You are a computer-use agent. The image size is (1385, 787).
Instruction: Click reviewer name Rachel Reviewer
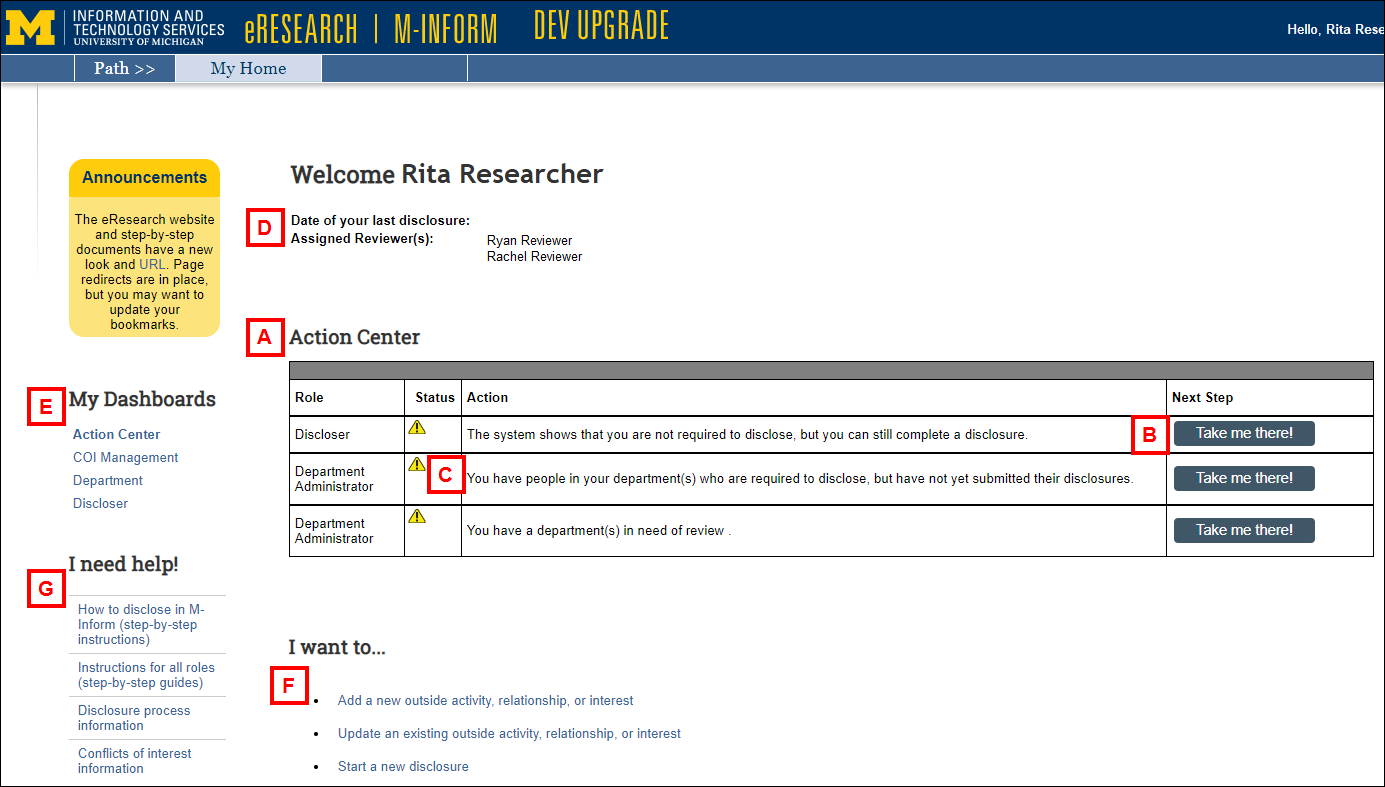pyautogui.click(x=534, y=256)
